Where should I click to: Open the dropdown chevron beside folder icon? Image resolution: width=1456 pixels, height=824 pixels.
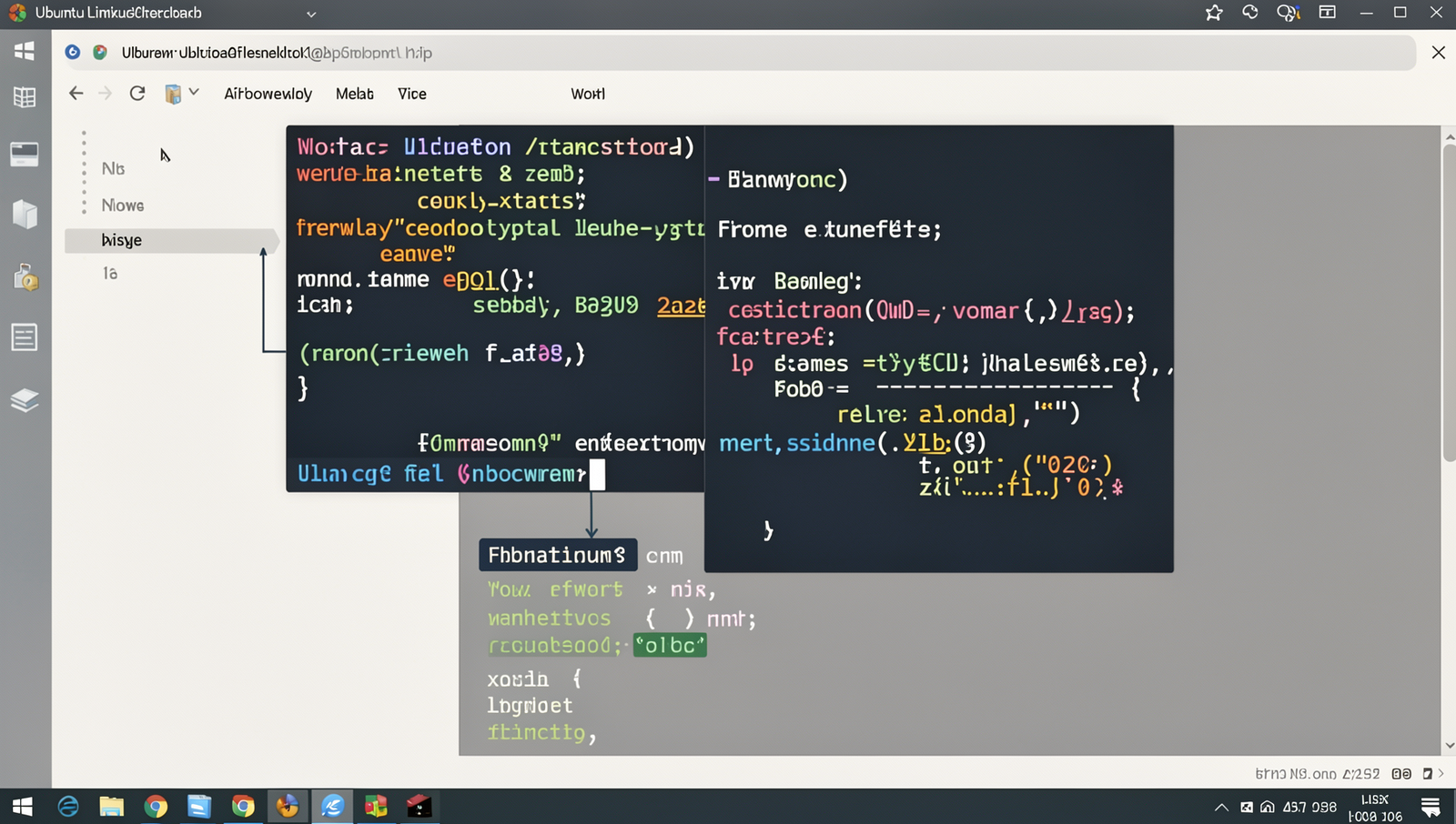point(194,92)
